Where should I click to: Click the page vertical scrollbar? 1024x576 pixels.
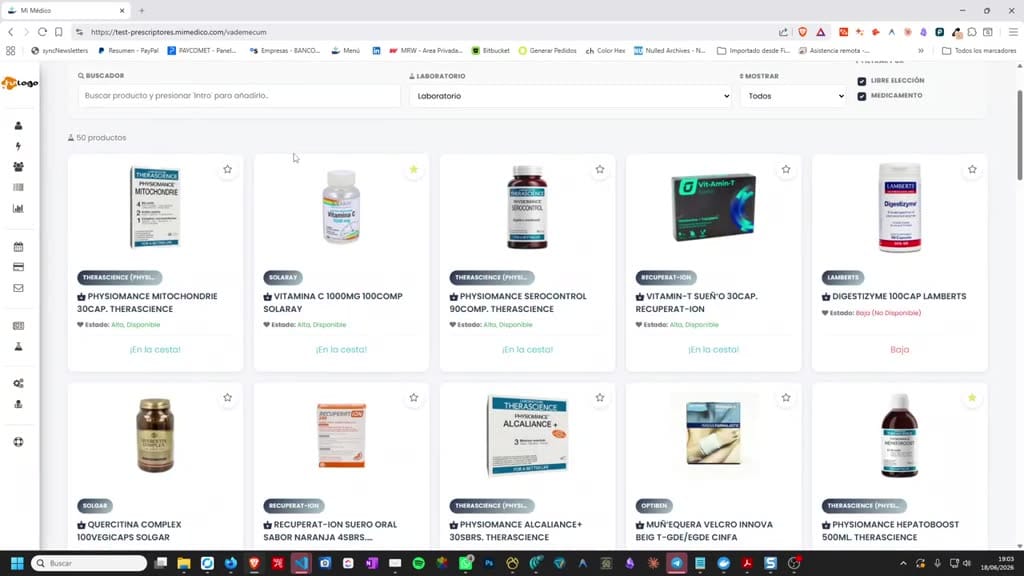coord(1019,135)
